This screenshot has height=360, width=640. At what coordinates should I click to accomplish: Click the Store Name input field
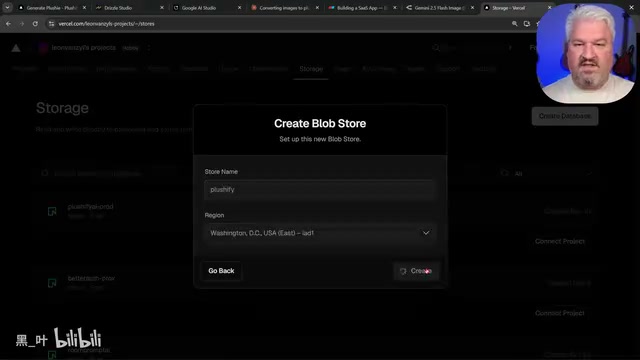(x=320, y=189)
